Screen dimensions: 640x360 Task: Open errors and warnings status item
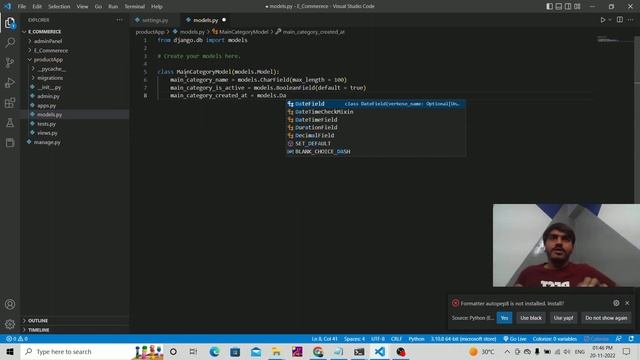click(x=17, y=339)
